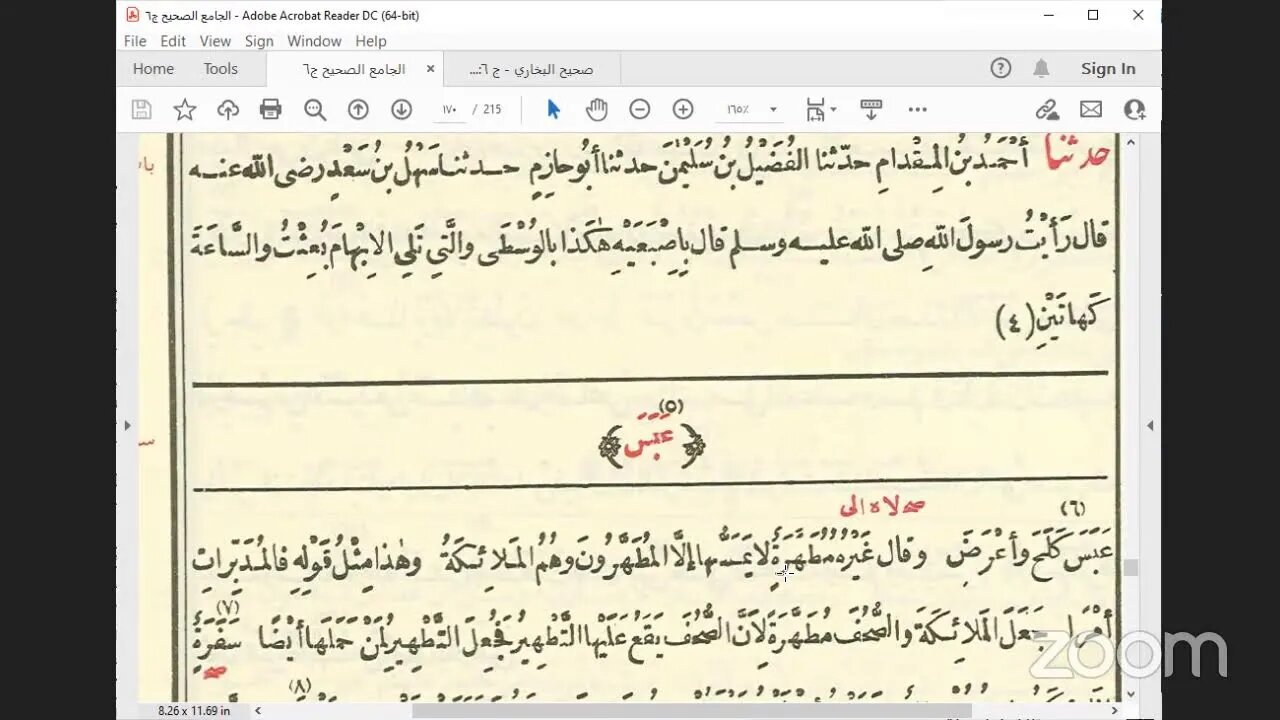Switch to the Home tab

[153, 69]
